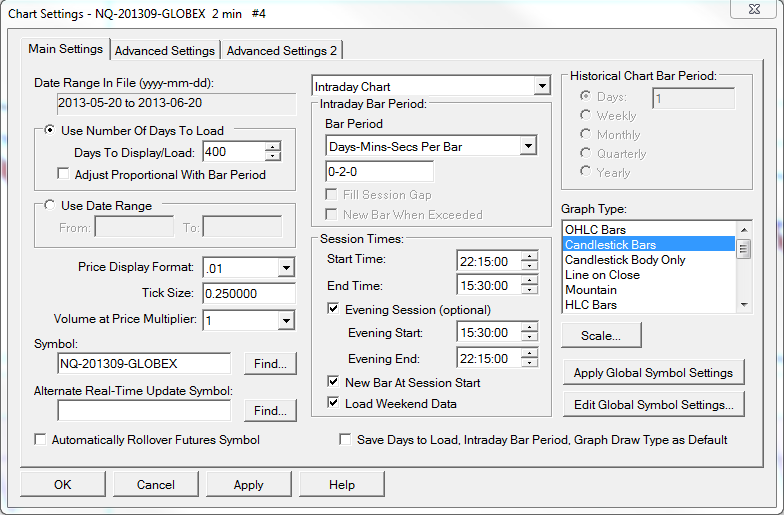Image resolution: width=784 pixels, height=515 pixels.
Task: Select Line on Close graph type
Action: click(649, 274)
